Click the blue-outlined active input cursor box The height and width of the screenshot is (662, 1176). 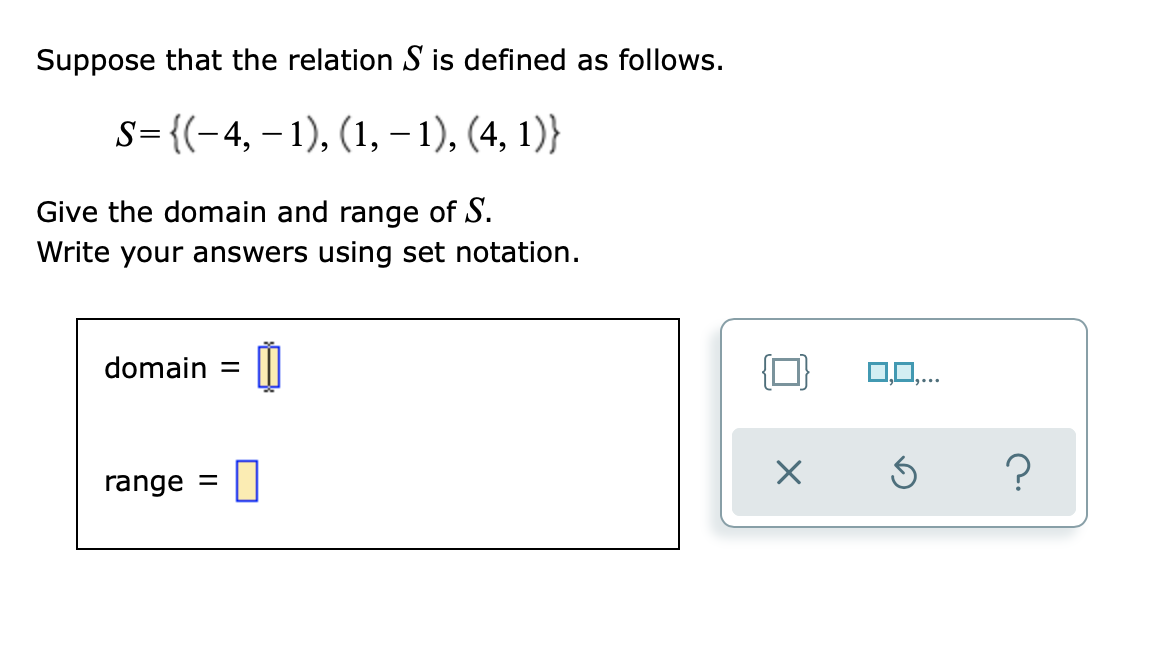[269, 367]
